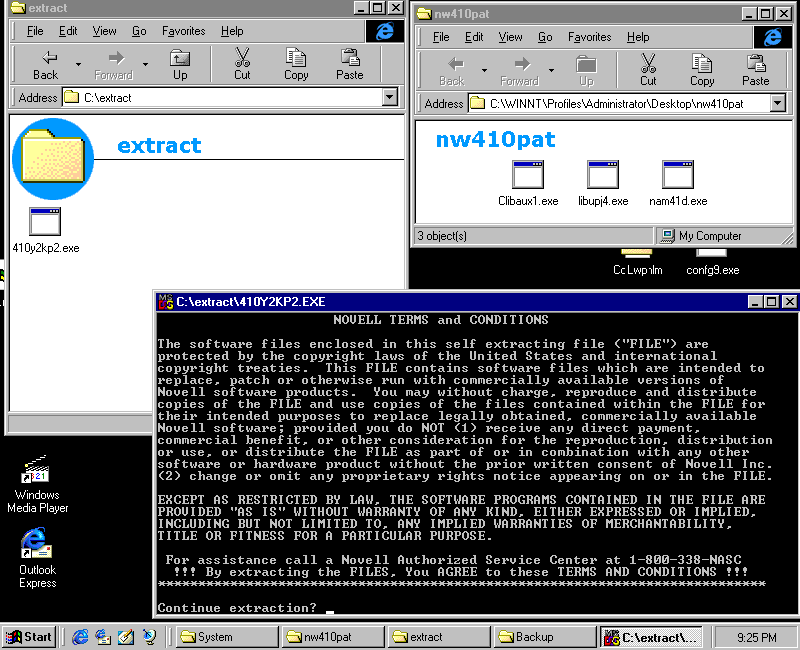Click Cut scissors in extract window
800x650 pixels.
pos(242,57)
